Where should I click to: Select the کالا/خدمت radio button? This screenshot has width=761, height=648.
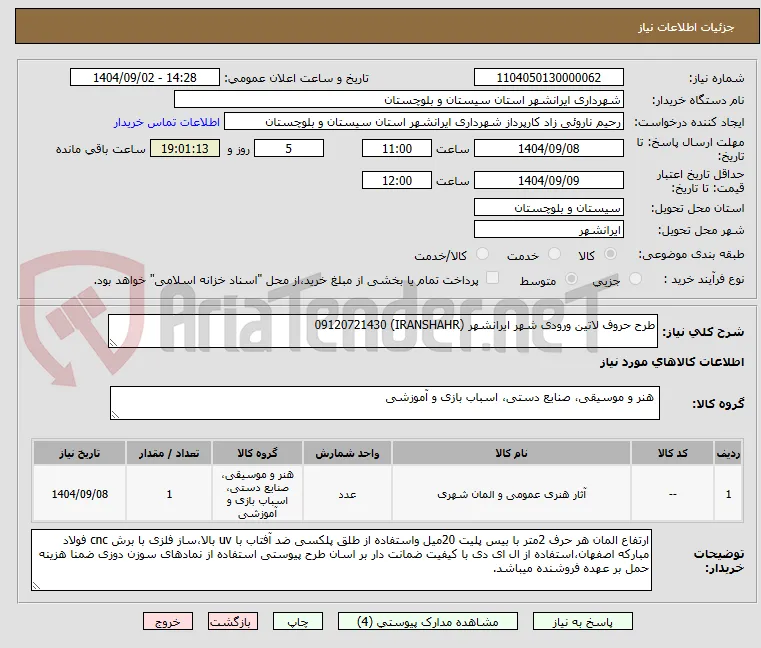pos(482,254)
